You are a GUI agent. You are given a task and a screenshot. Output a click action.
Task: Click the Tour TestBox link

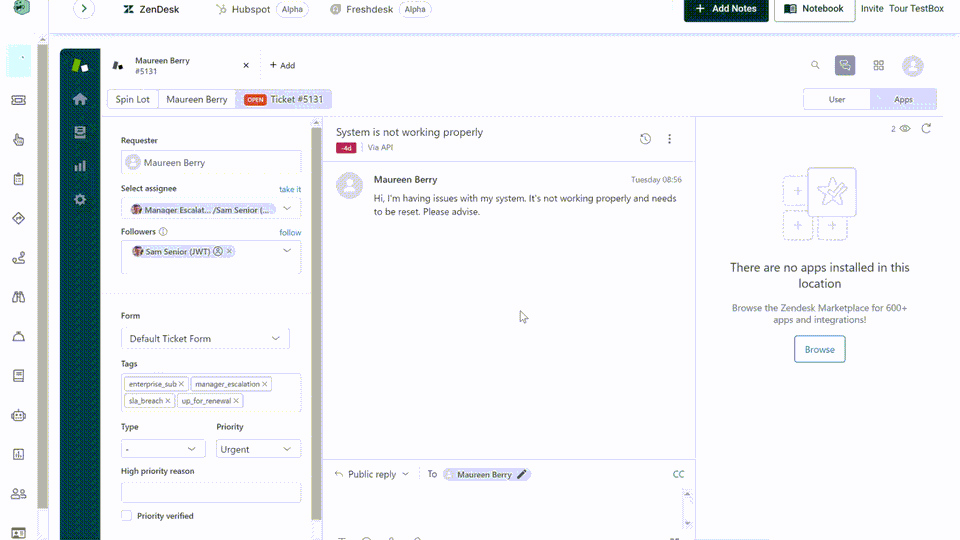pyautogui.click(x=916, y=9)
